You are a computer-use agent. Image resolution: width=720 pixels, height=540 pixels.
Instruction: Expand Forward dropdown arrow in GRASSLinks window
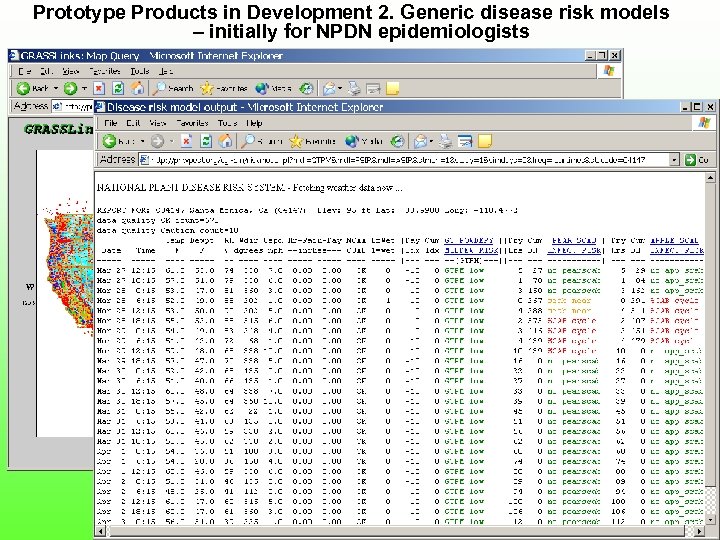pyautogui.click(x=84, y=88)
